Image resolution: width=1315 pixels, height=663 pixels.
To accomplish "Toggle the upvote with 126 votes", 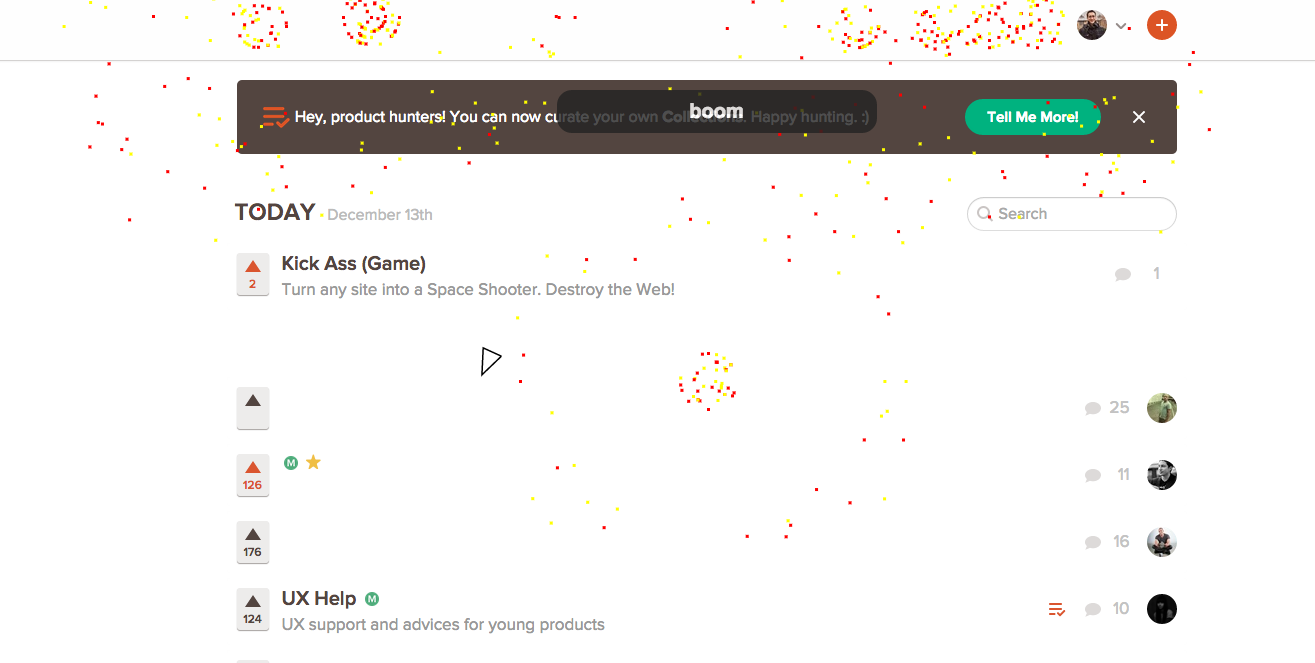I will tap(253, 475).
